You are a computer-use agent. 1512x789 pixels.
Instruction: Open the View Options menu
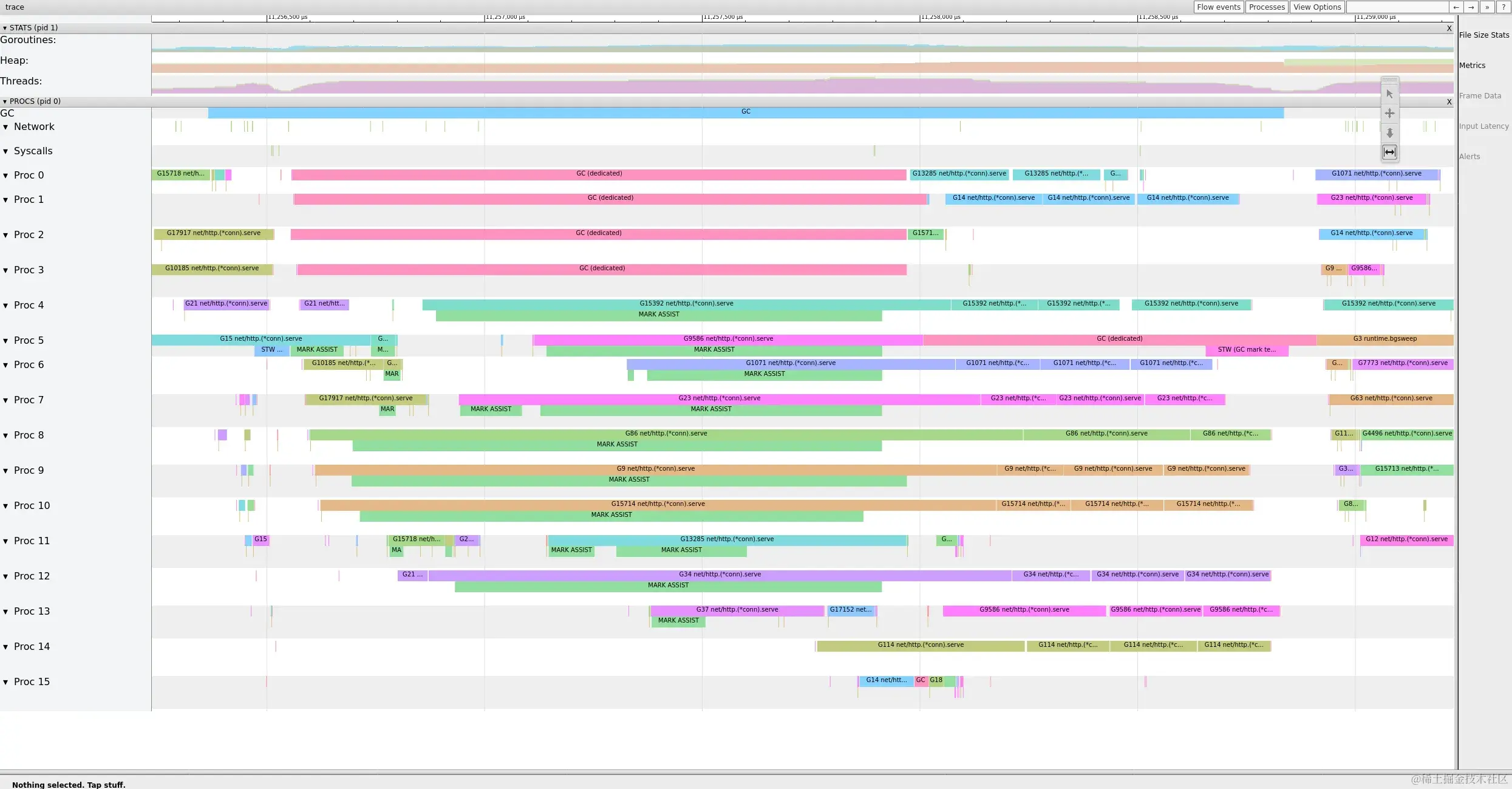pos(1316,7)
